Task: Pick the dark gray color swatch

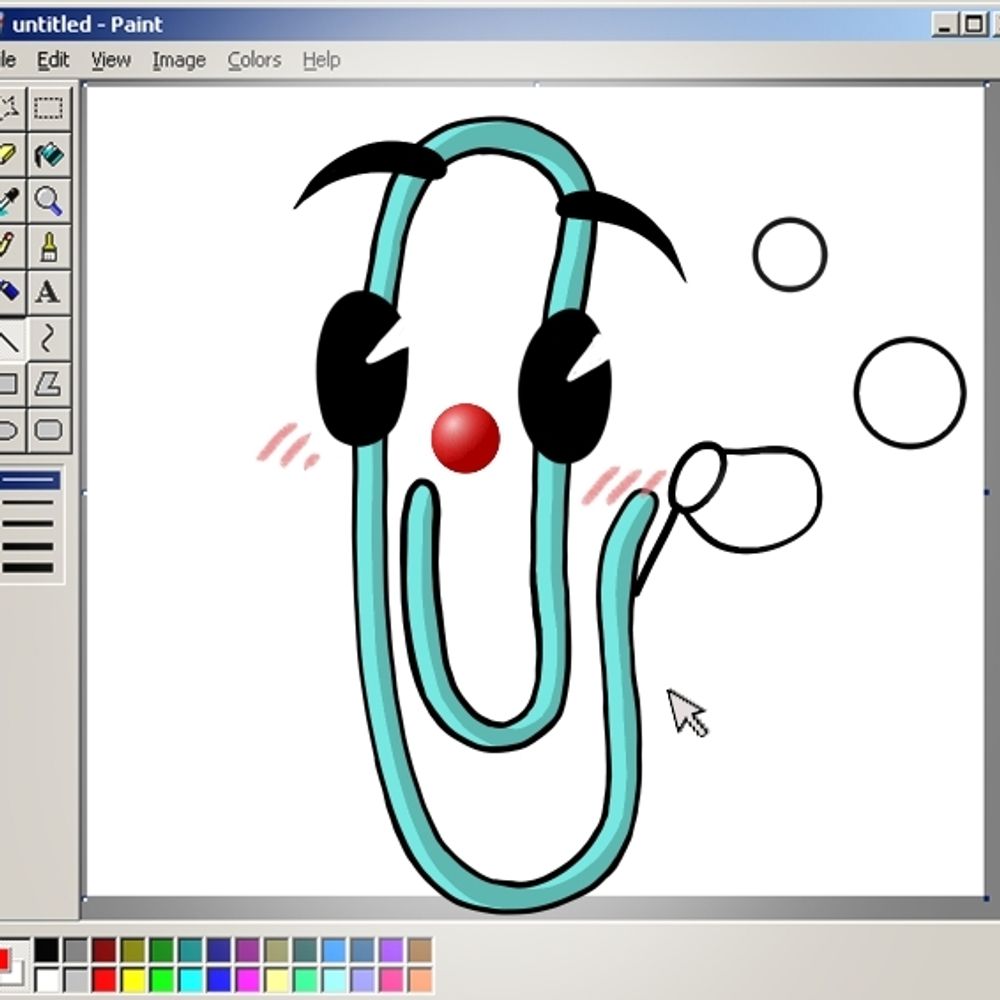Action: pyautogui.click(x=75, y=950)
